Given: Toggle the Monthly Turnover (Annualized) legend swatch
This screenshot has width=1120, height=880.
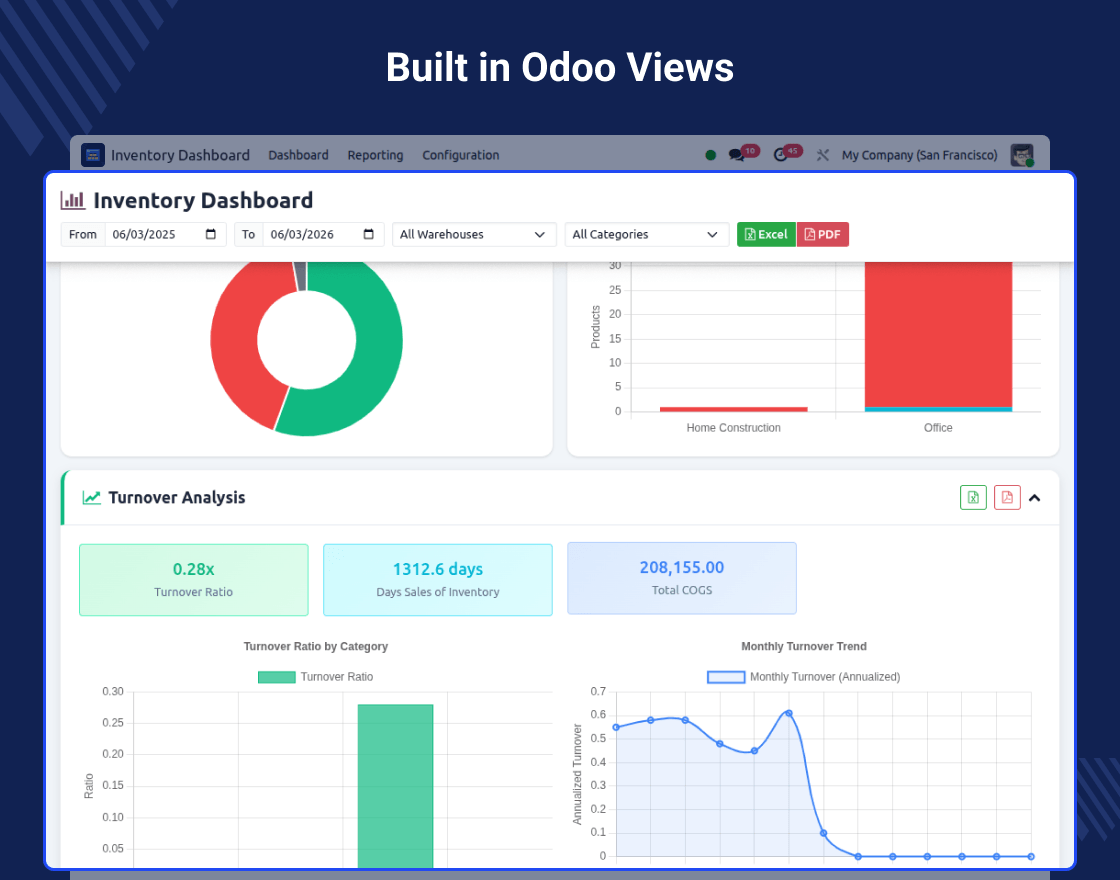Looking at the screenshot, I should [x=726, y=677].
